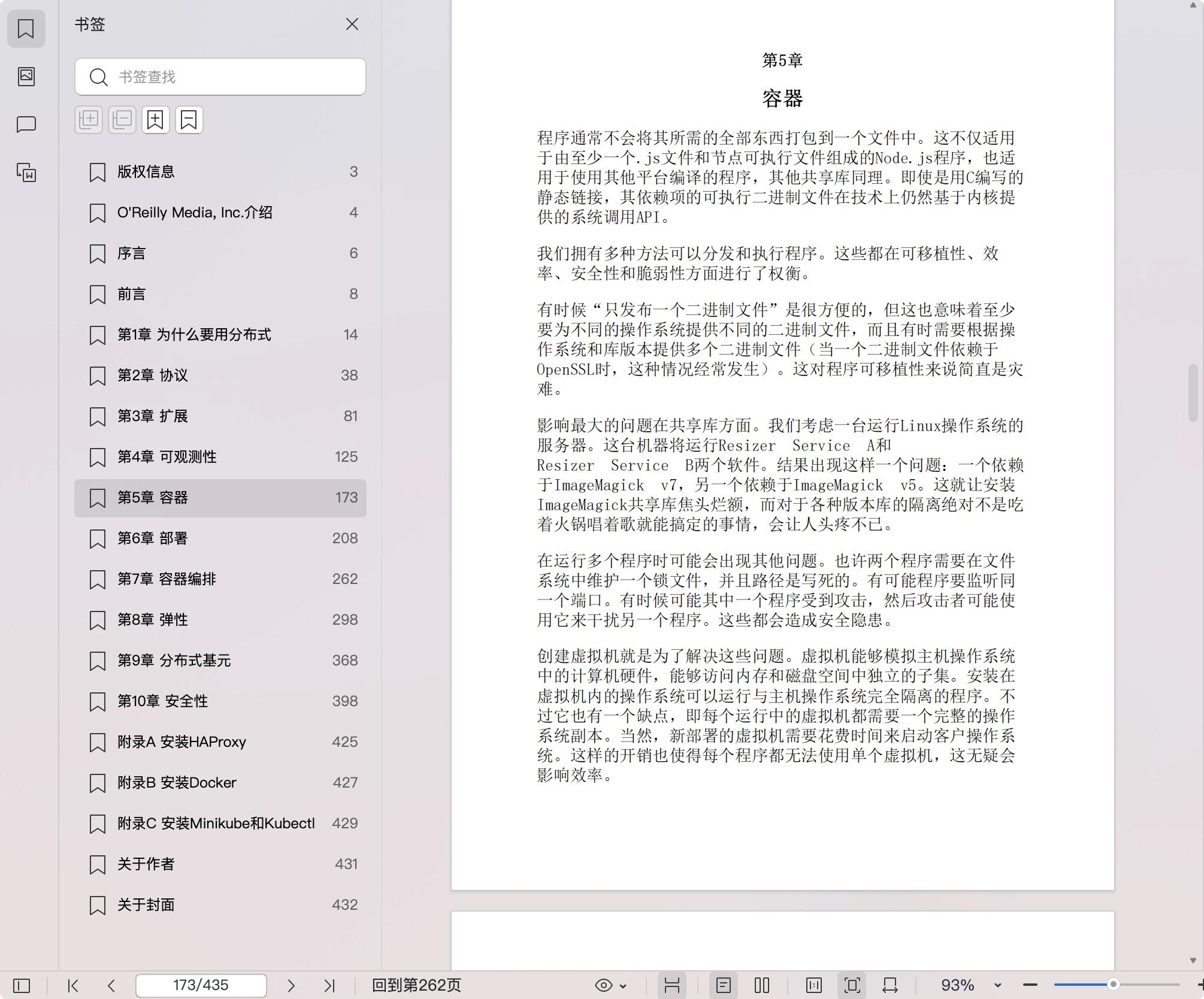The image size is (1204, 999).
Task: Select 第2章 协议 bookmark
Action: click(220, 376)
